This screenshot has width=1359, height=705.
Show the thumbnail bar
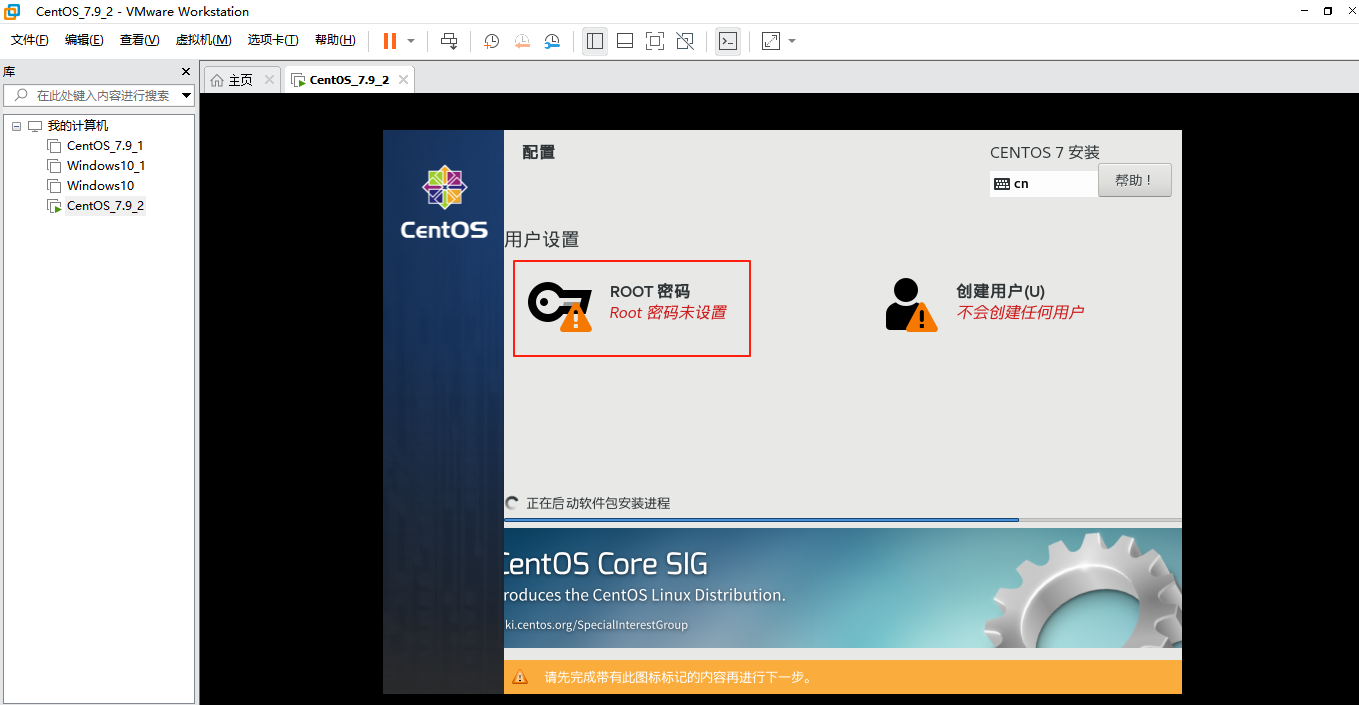pos(624,41)
